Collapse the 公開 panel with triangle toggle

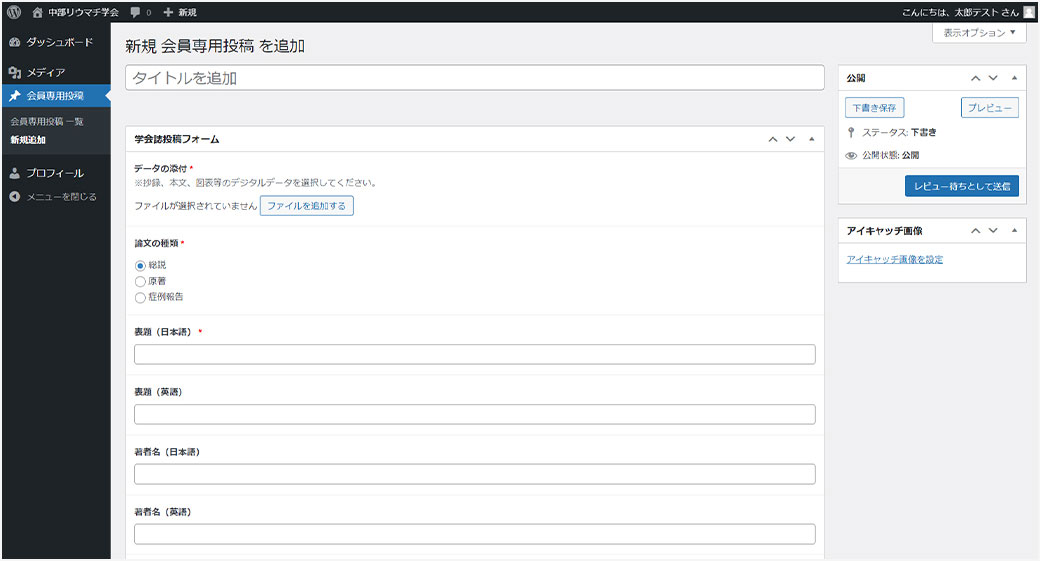(x=1014, y=78)
